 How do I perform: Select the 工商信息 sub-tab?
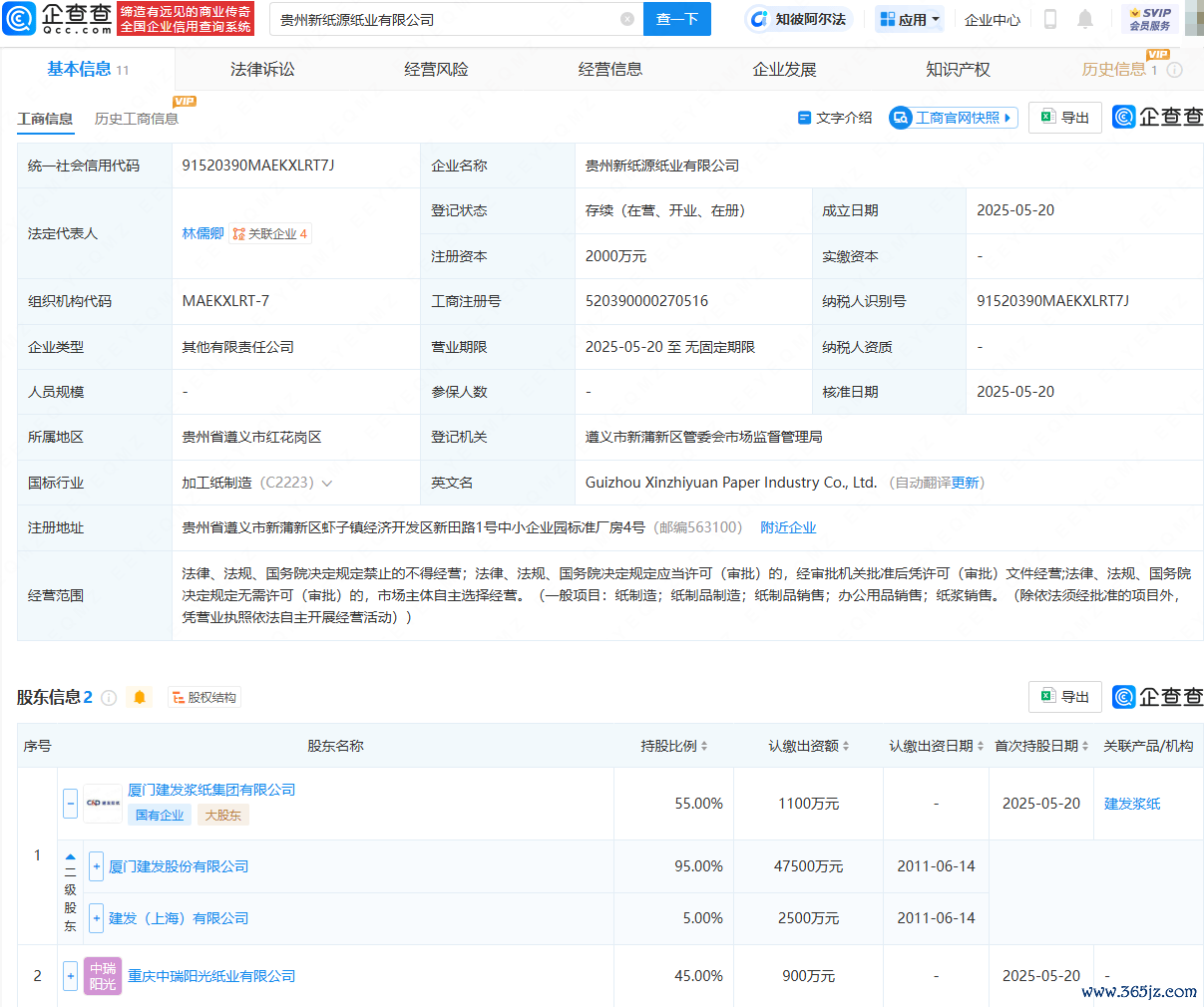coord(45,119)
